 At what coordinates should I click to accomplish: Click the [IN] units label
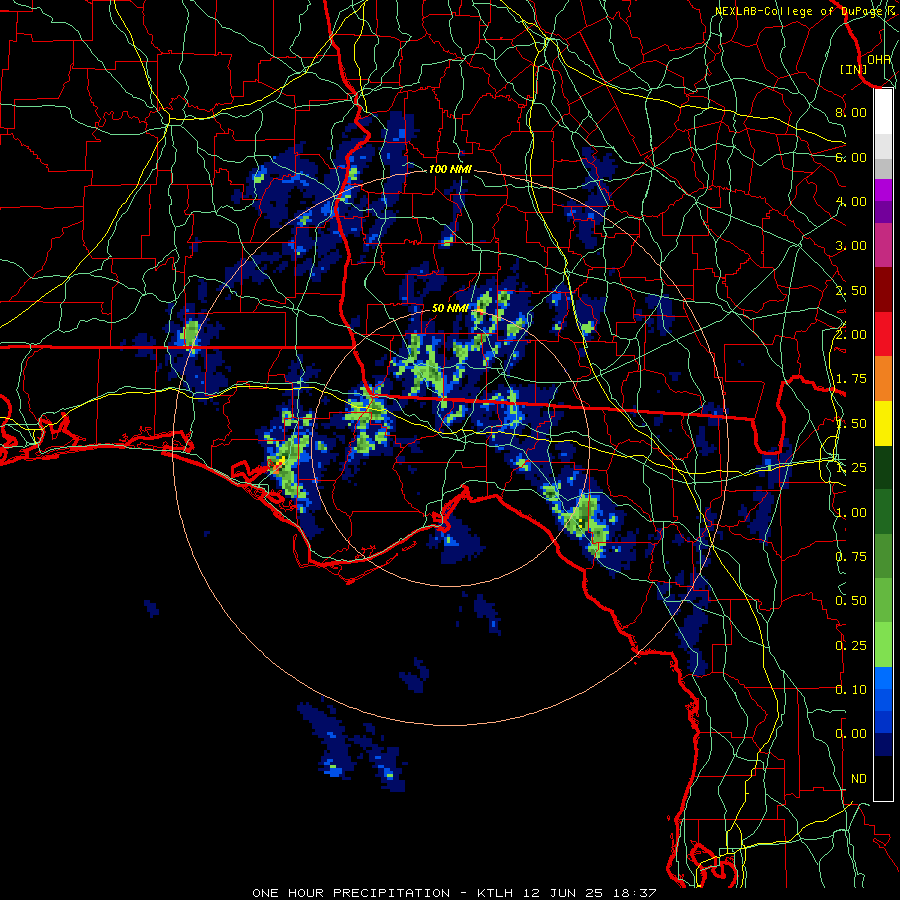(853, 69)
